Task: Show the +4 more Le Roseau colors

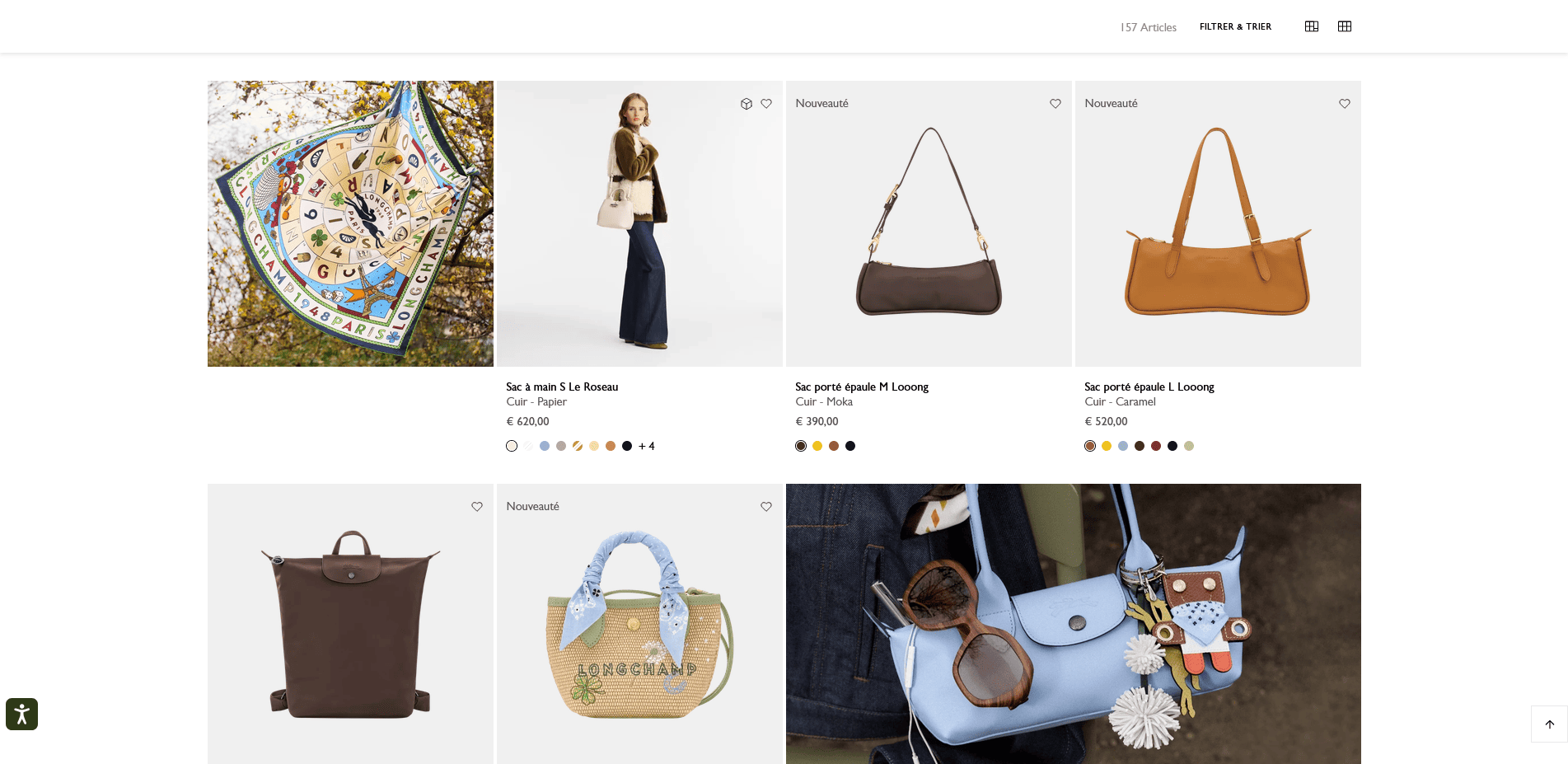Action: (647, 446)
